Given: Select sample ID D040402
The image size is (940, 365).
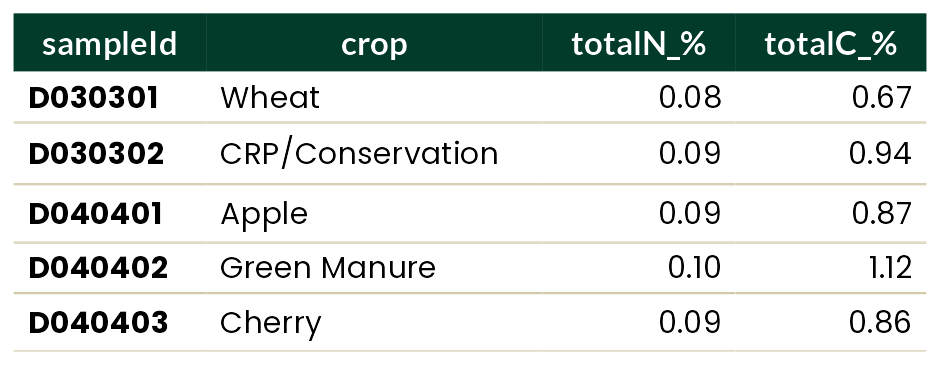Looking at the screenshot, I should 98,268.
